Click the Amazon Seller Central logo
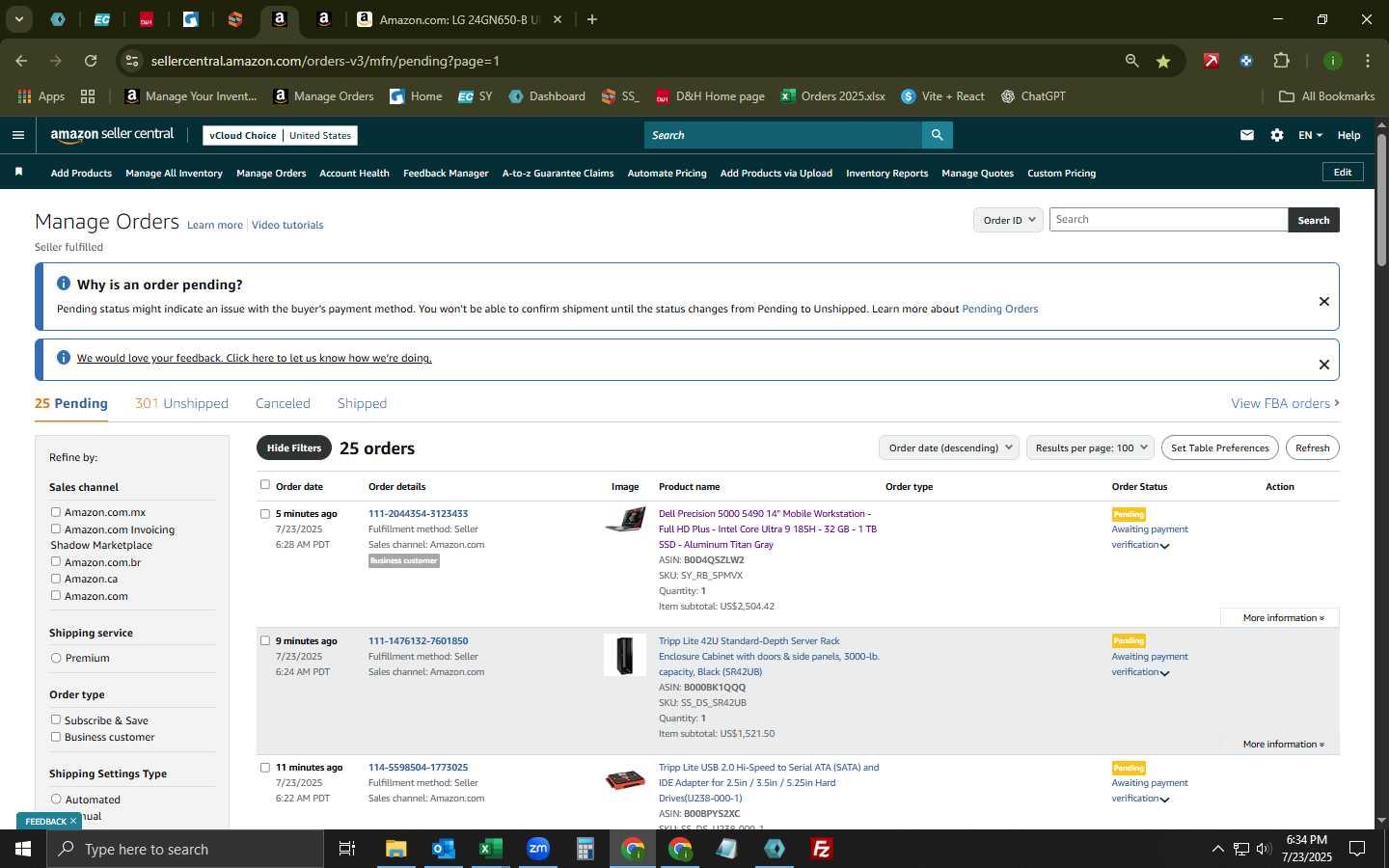This screenshot has width=1389, height=868. coord(112,135)
